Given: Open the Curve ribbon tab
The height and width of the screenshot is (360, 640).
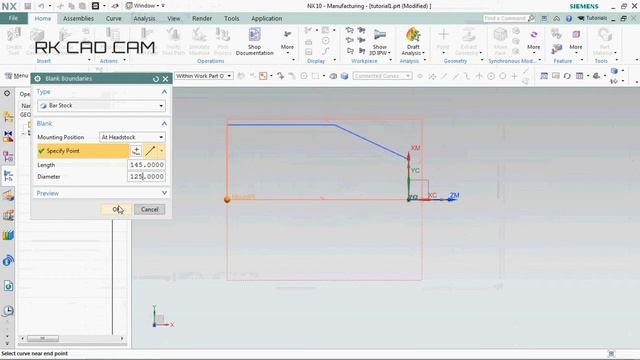Looking at the screenshot, I should coord(113,18).
